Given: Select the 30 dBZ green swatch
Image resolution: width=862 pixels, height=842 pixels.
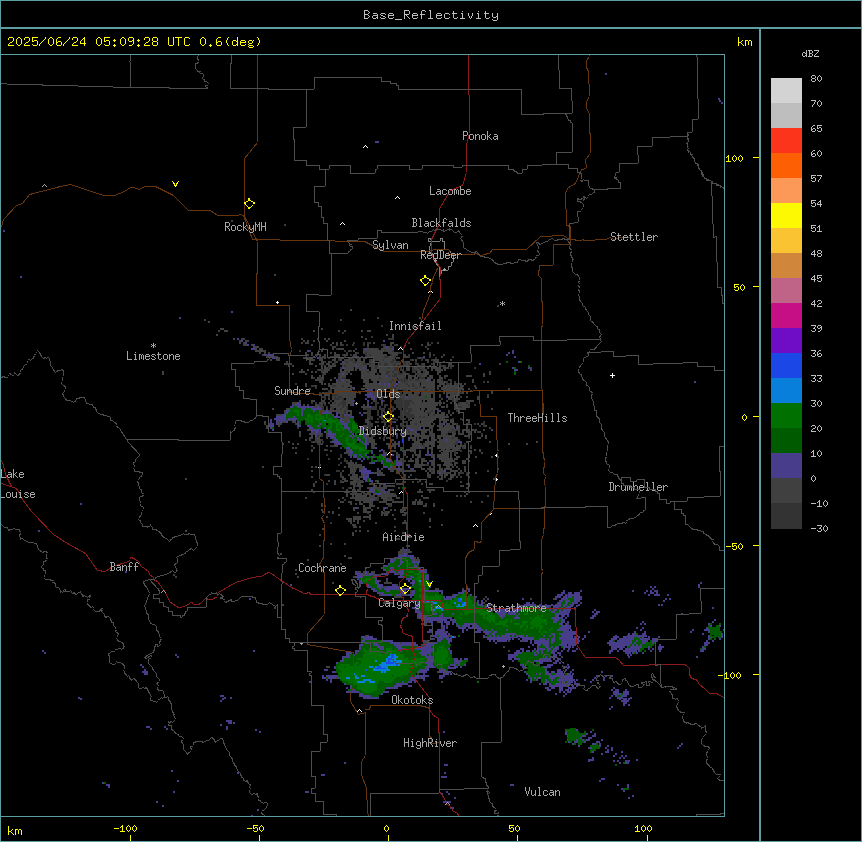Looking at the screenshot, I should click(786, 416).
